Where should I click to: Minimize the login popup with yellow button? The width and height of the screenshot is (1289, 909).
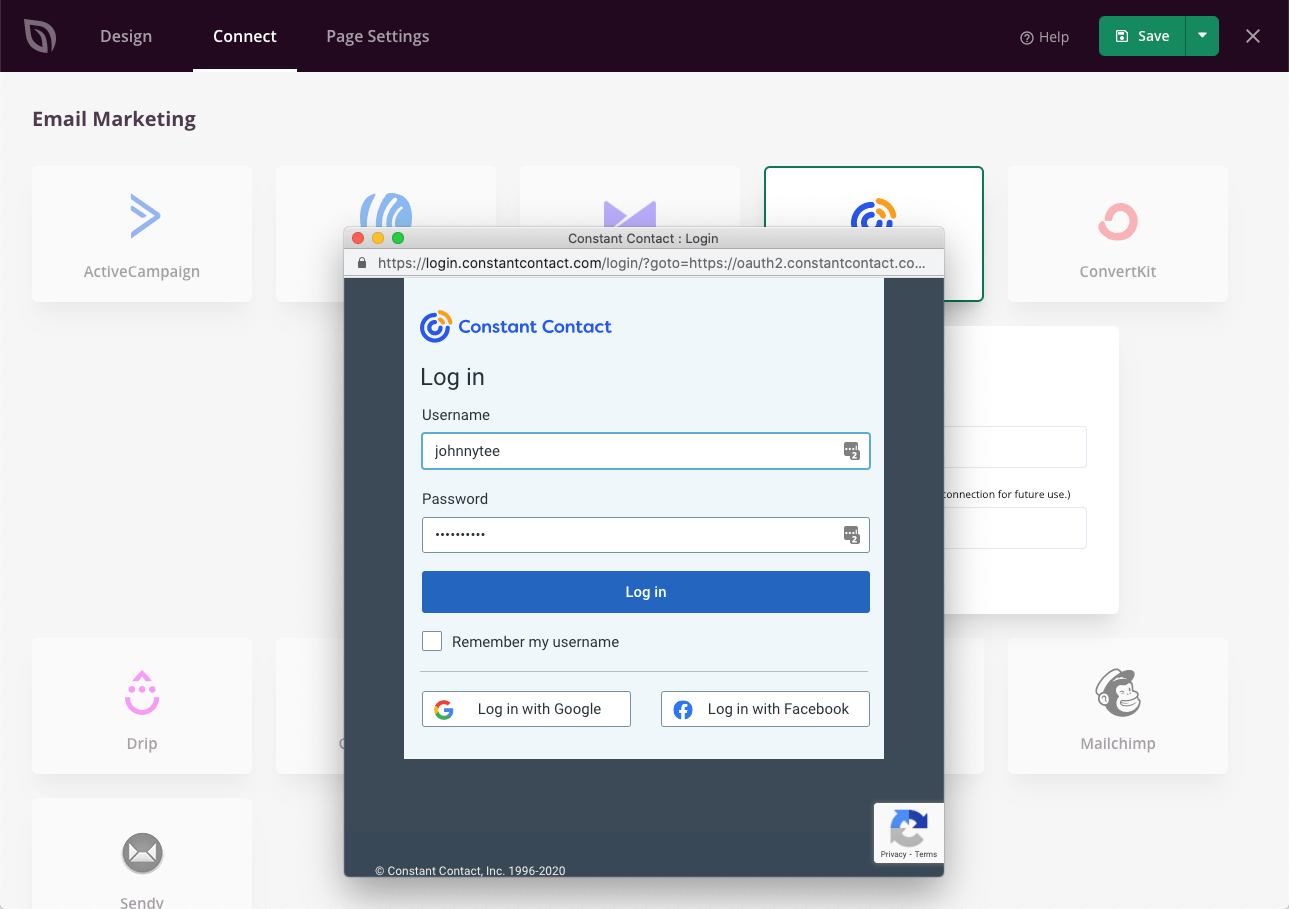tap(378, 238)
